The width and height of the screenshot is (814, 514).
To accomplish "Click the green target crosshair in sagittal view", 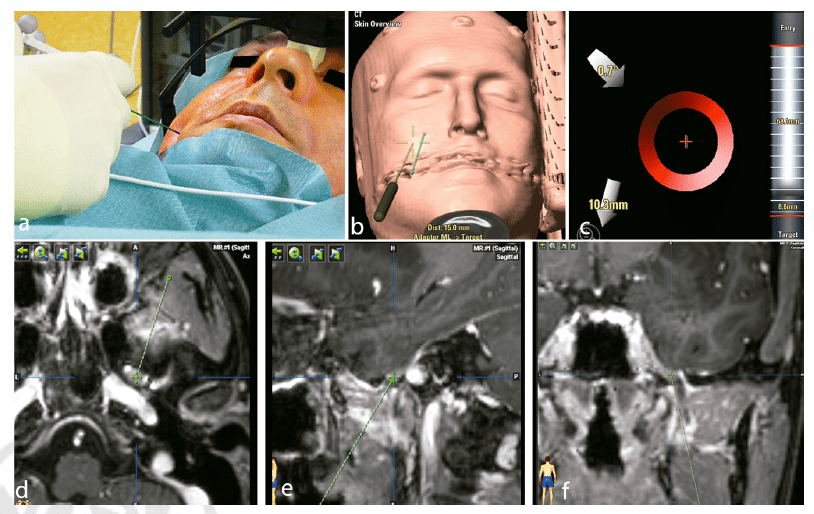I will [394, 378].
